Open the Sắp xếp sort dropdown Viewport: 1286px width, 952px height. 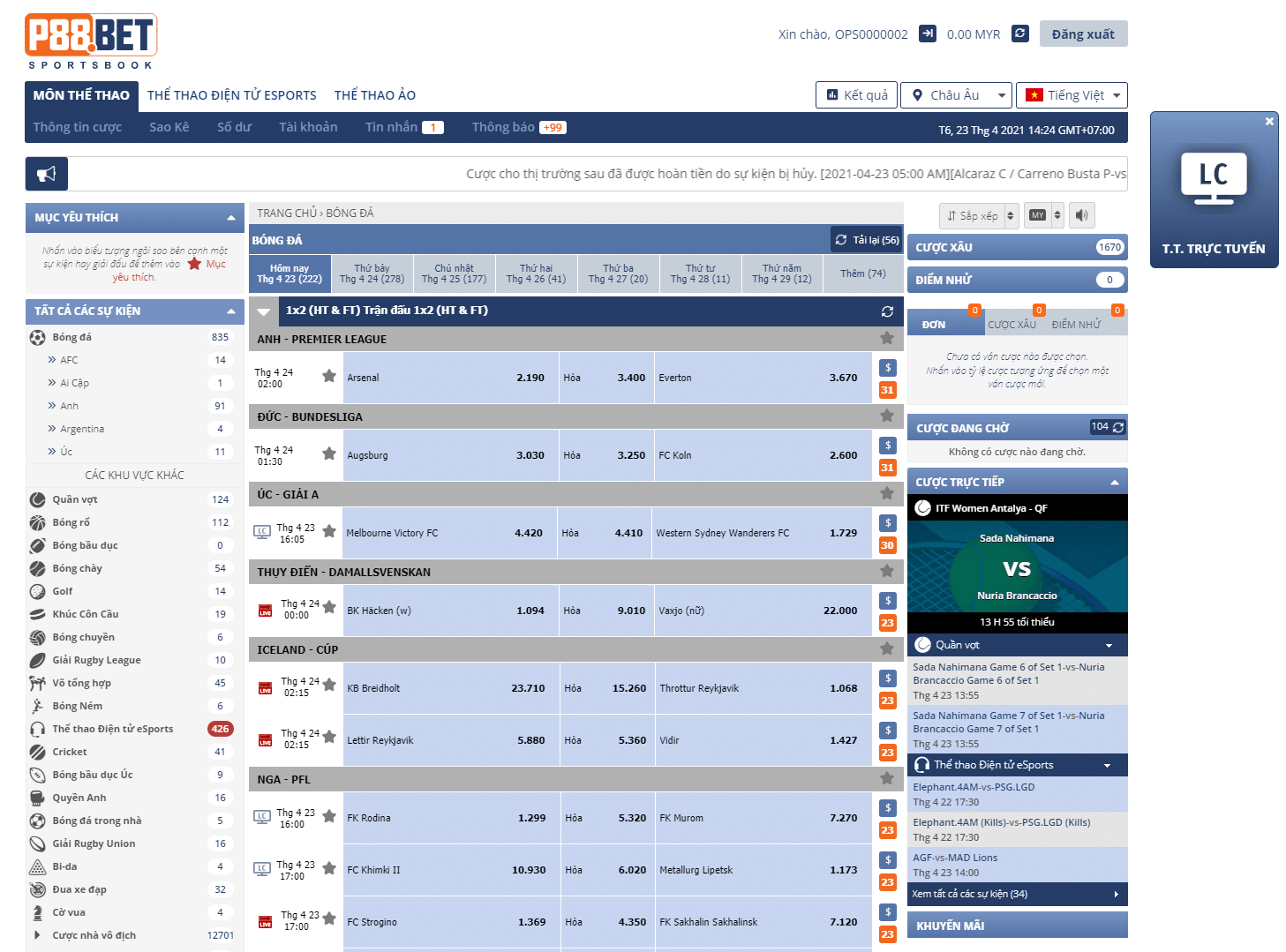pos(979,215)
